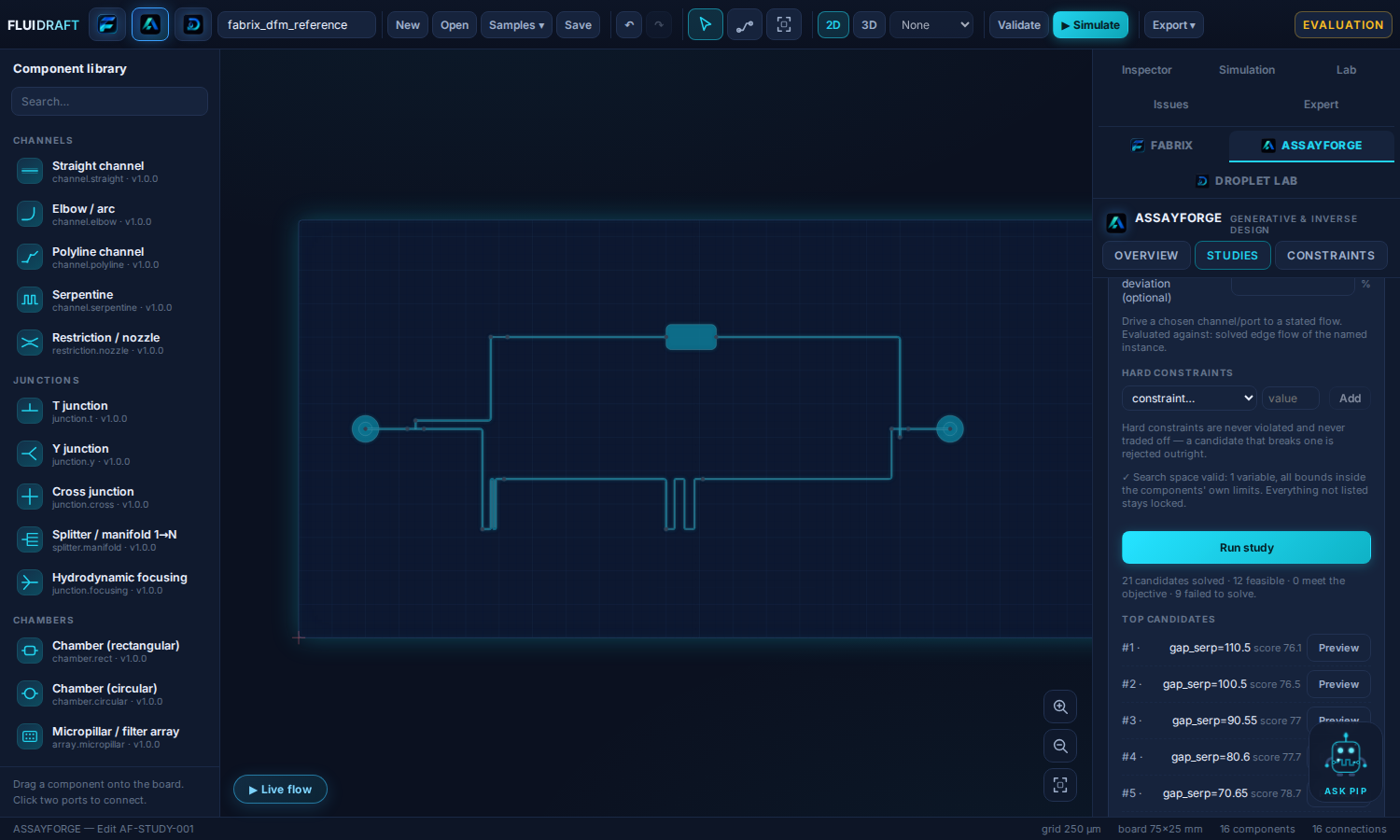Open the AssayForge Studies sub-tab
1400x840 pixels.
[1232, 256]
